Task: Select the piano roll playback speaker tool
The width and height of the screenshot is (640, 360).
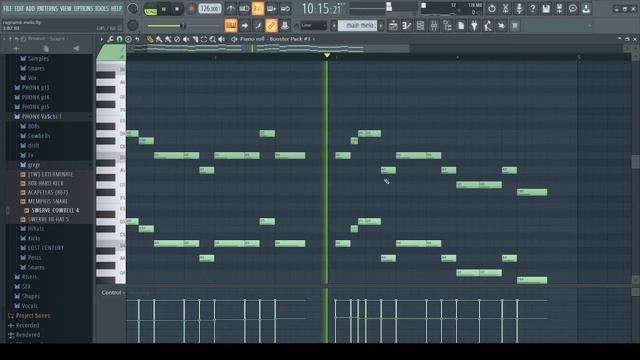Action: (222, 39)
